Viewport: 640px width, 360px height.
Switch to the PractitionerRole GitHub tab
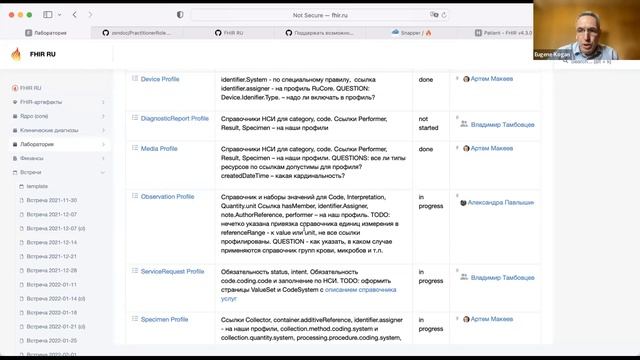pyautogui.click(x=137, y=33)
